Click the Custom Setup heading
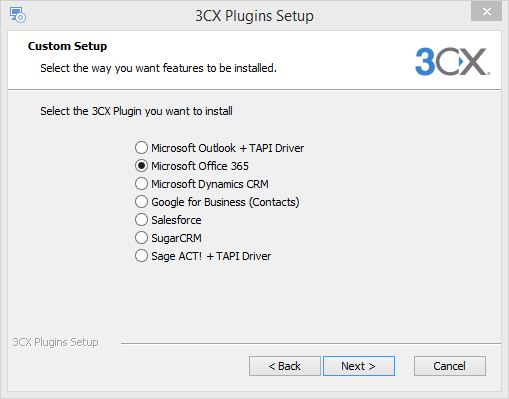 (67, 46)
